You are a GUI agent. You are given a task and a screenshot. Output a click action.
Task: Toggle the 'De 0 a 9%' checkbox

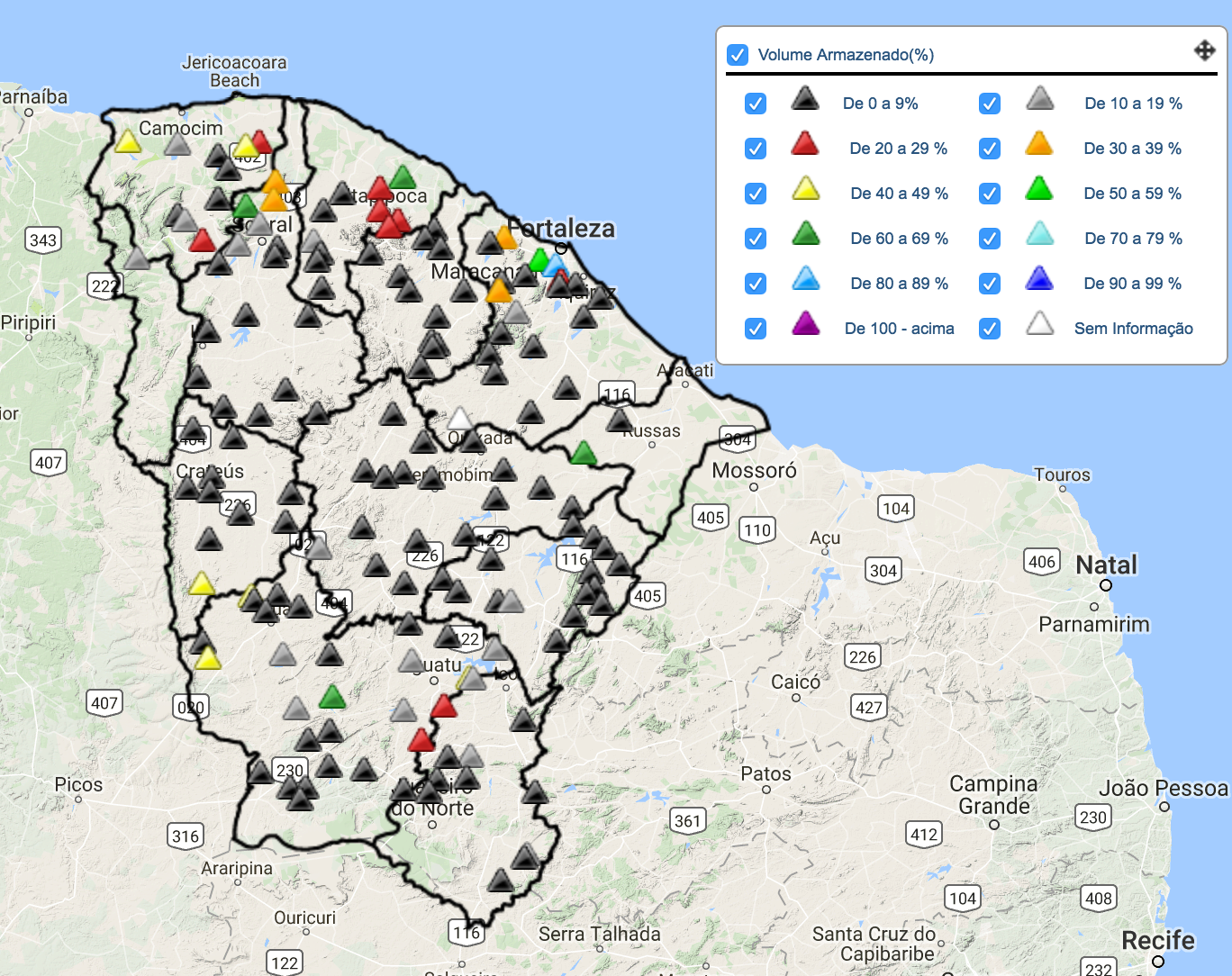[756, 104]
